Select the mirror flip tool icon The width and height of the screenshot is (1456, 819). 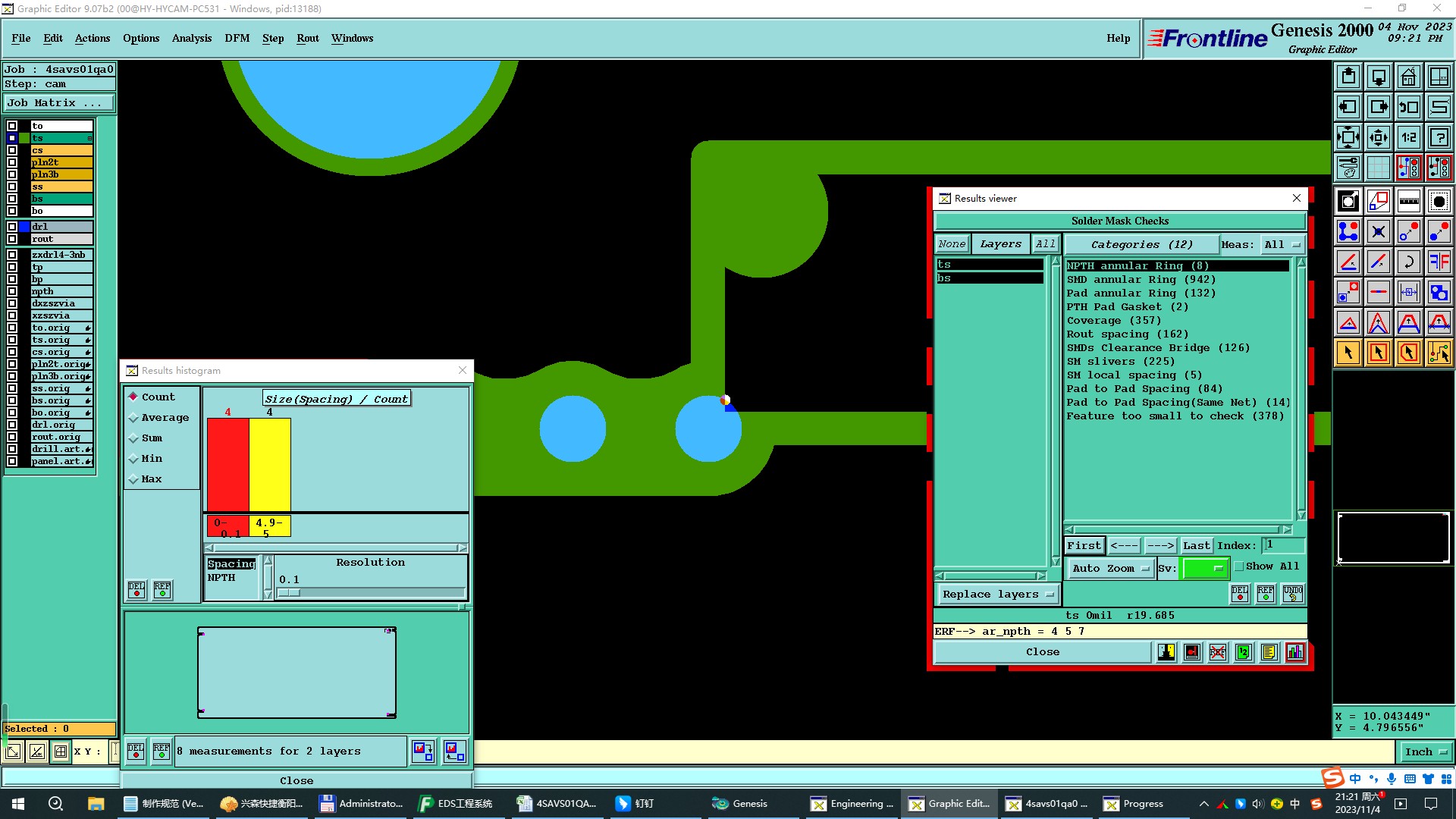click(x=1439, y=262)
